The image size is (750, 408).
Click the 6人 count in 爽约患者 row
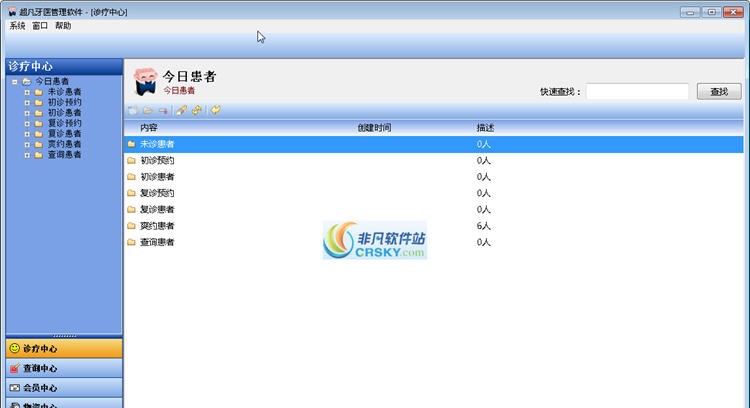tap(484, 225)
